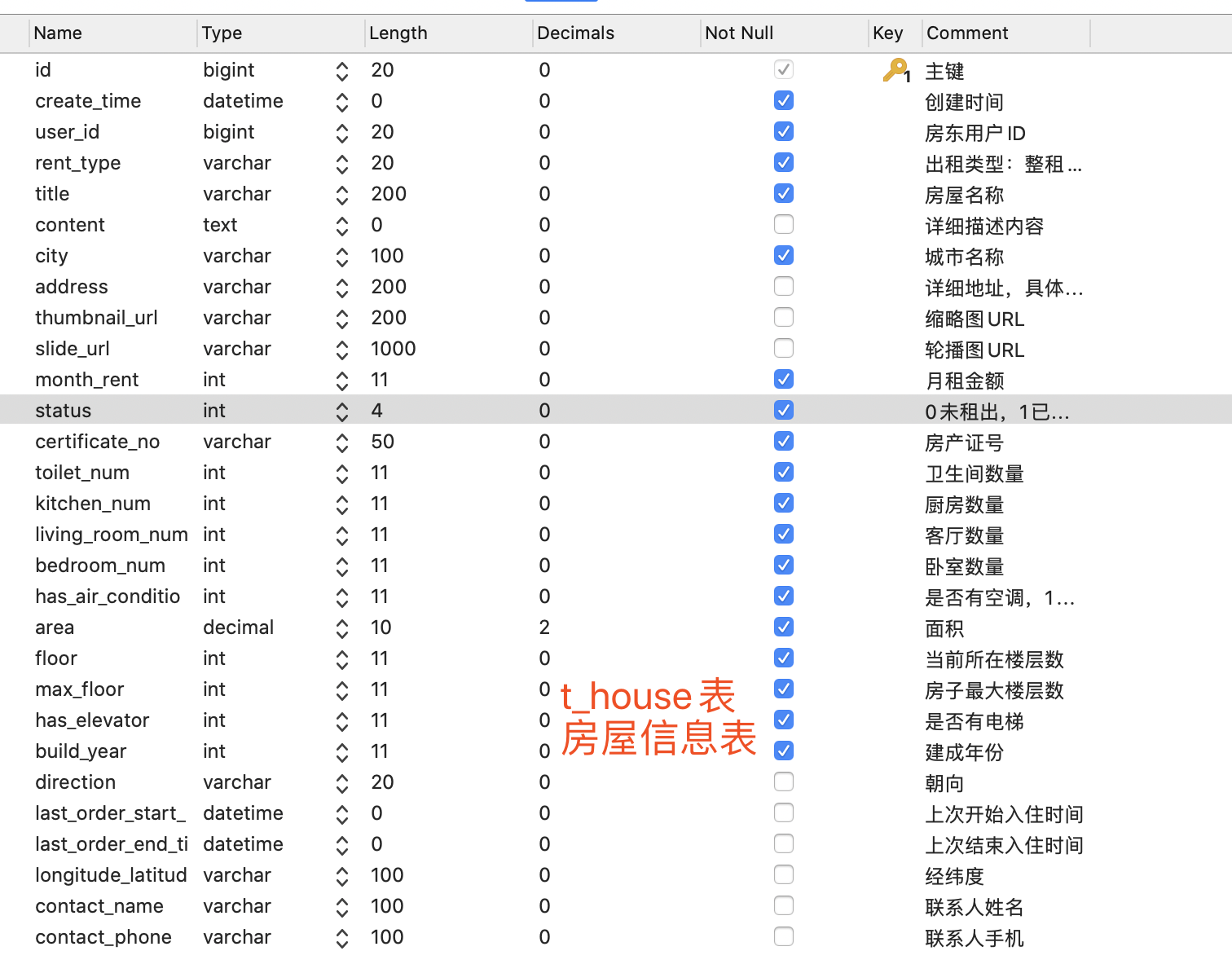Open type dropdown for id field
This screenshot has height=973, width=1232.
click(x=342, y=72)
